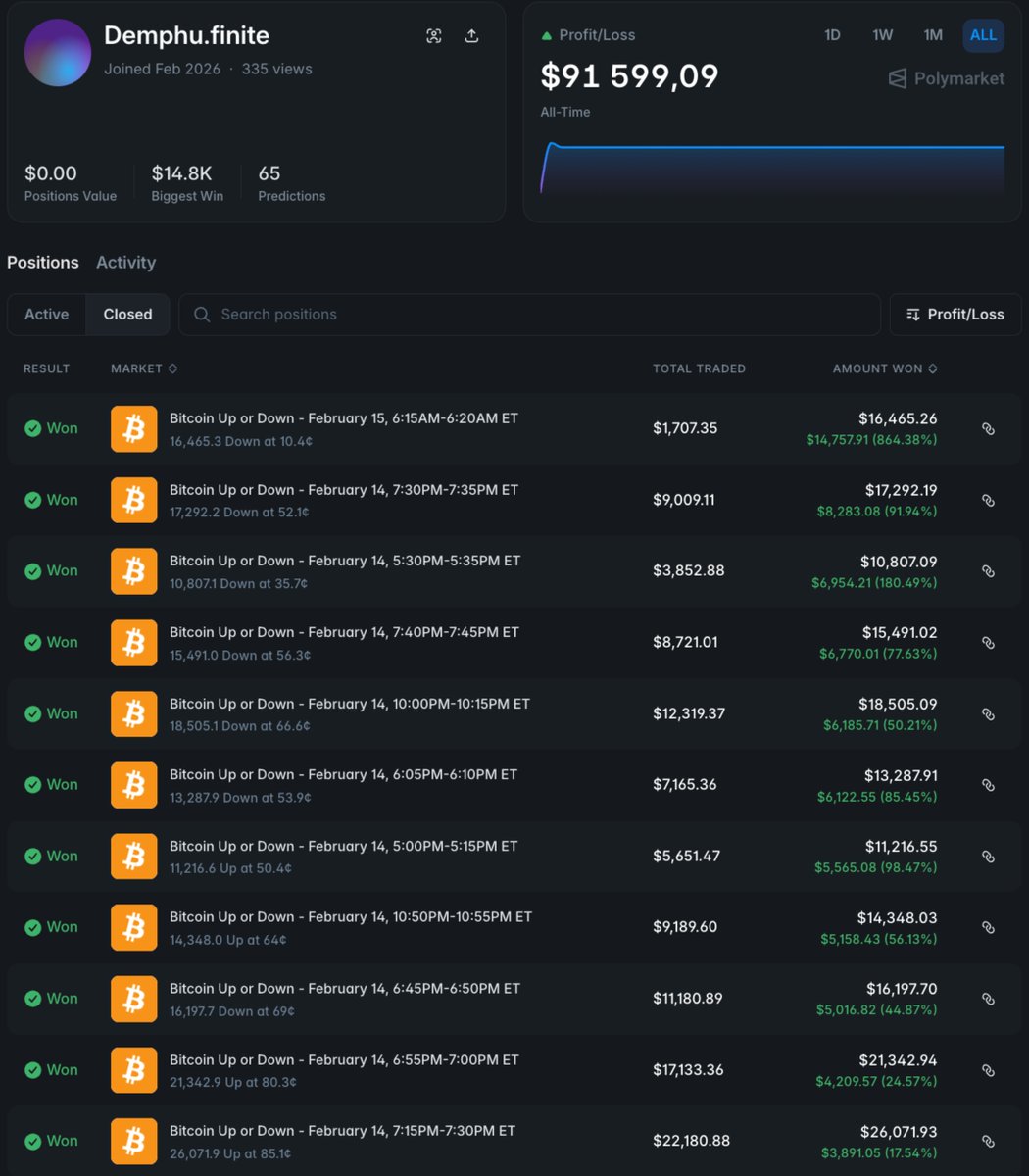Click the $16,465.26 amount won cell
The width and height of the screenshot is (1029, 1176).
click(x=898, y=418)
